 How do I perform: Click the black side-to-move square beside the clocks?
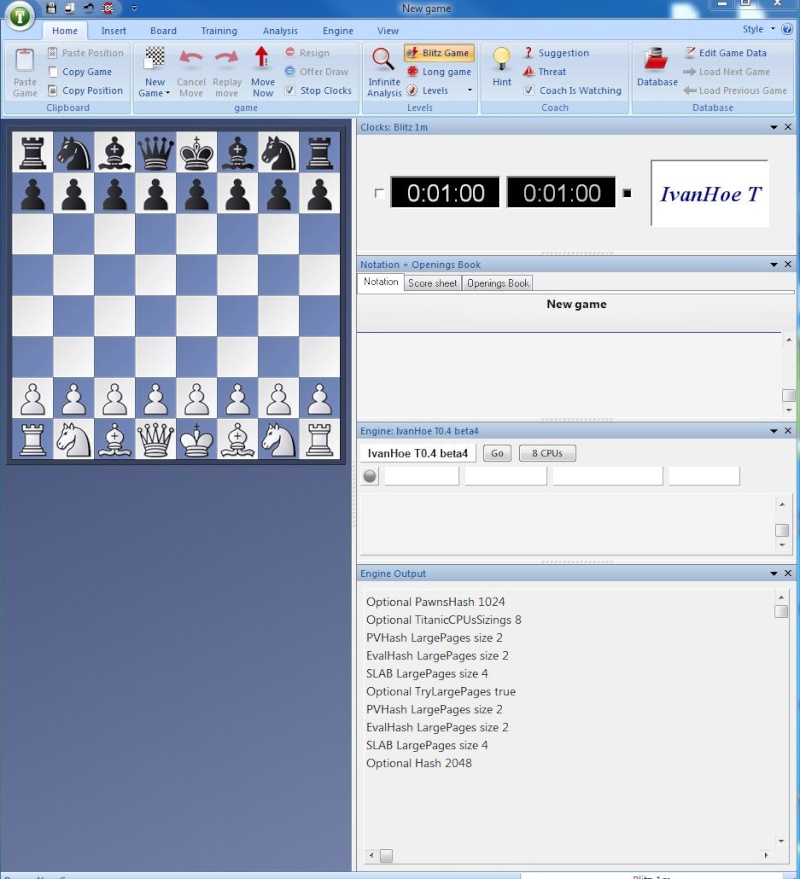[x=627, y=193]
